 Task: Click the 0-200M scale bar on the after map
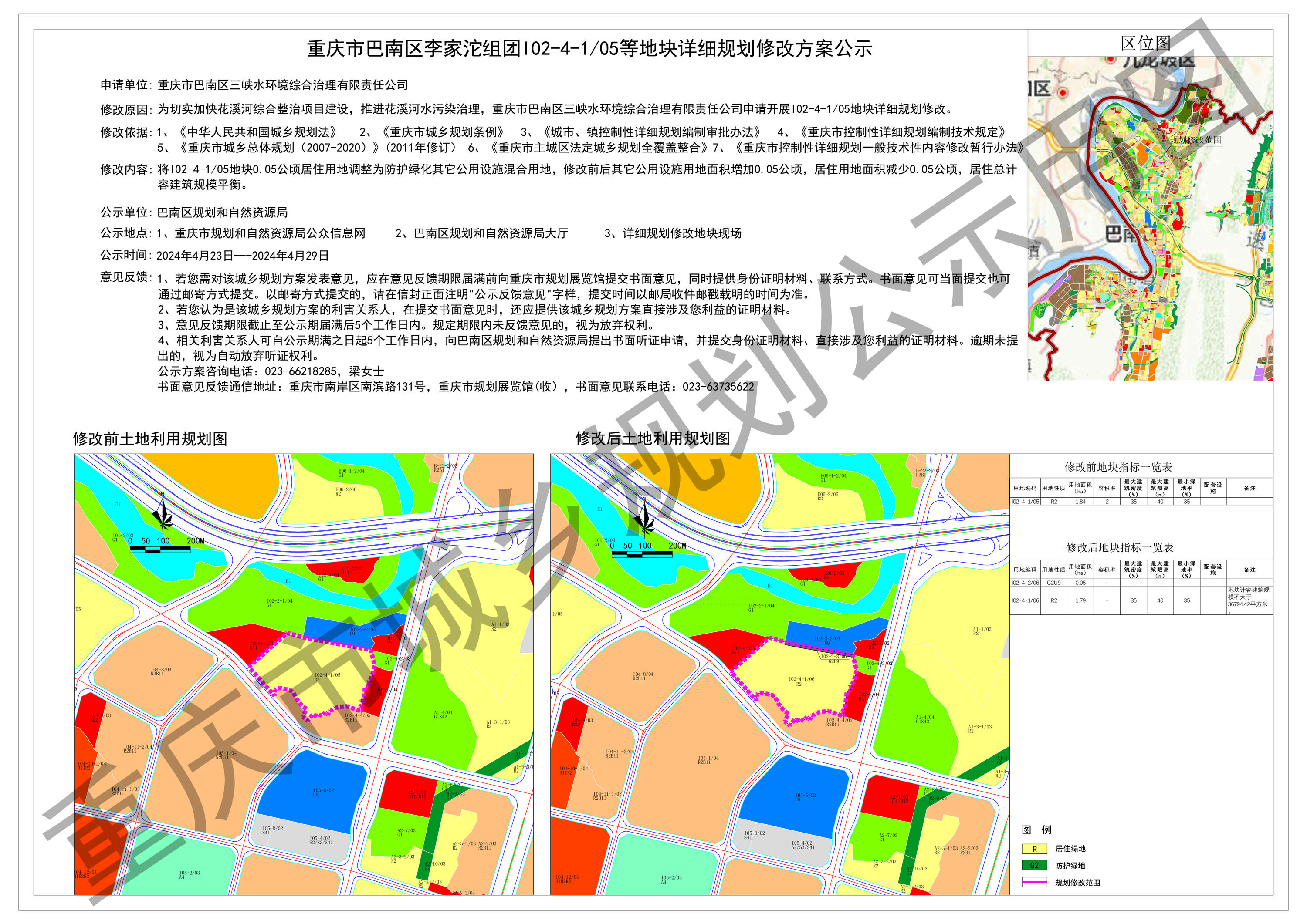click(x=648, y=550)
